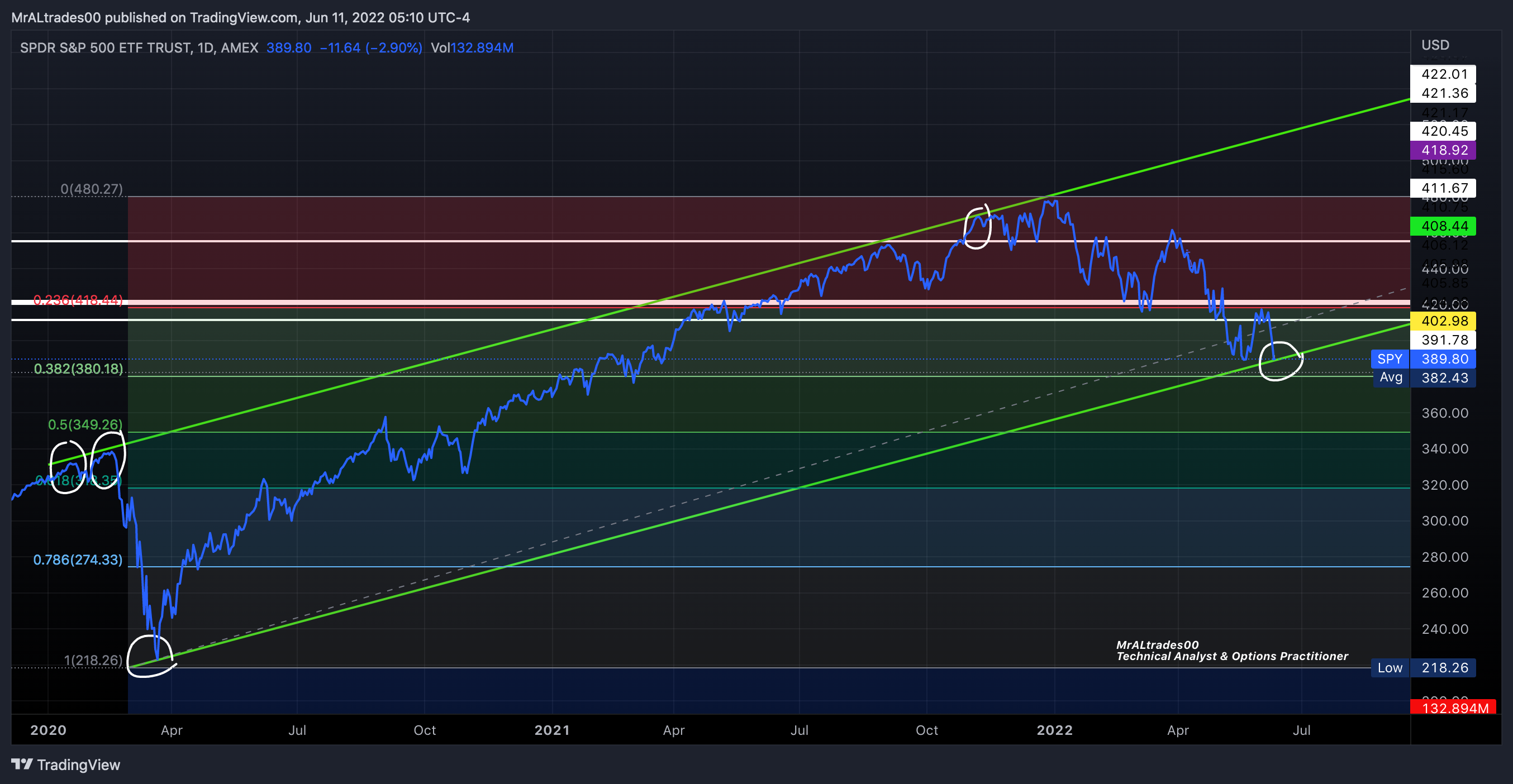Image resolution: width=1513 pixels, height=784 pixels.
Task: Click the purple 418.92 price tag
Action: (x=1443, y=150)
